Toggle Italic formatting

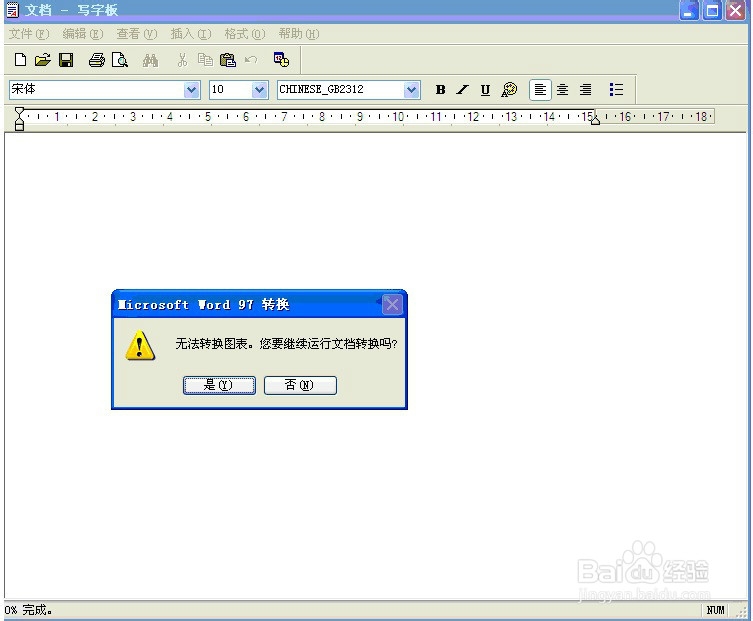coord(462,90)
